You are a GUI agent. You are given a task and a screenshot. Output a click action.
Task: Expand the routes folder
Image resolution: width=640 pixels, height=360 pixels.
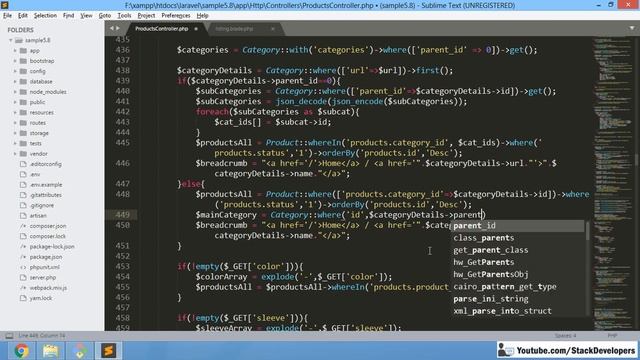tap(15, 123)
